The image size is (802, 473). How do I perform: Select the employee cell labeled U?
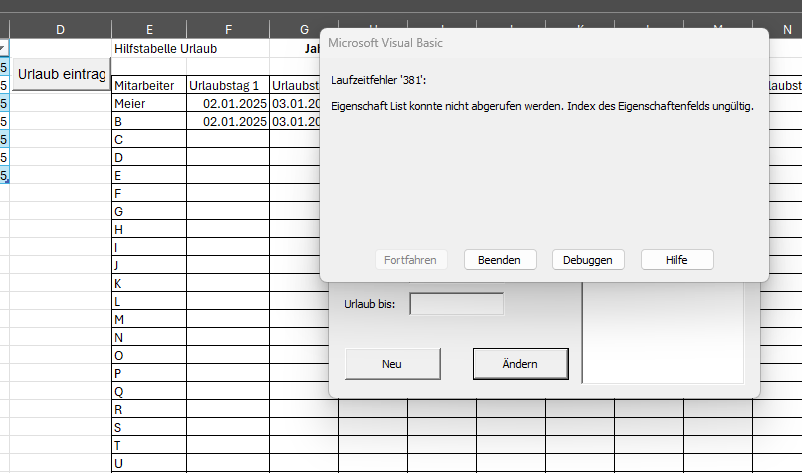pos(148,463)
